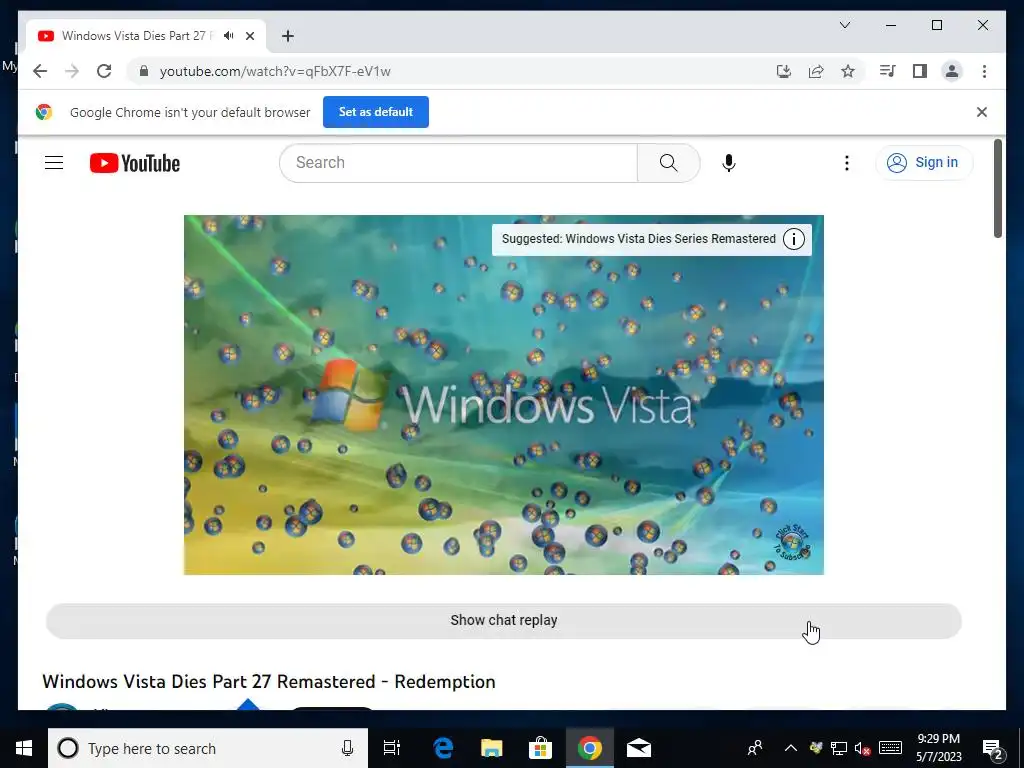
Task: Bookmark this tab with the star
Action: click(848, 71)
